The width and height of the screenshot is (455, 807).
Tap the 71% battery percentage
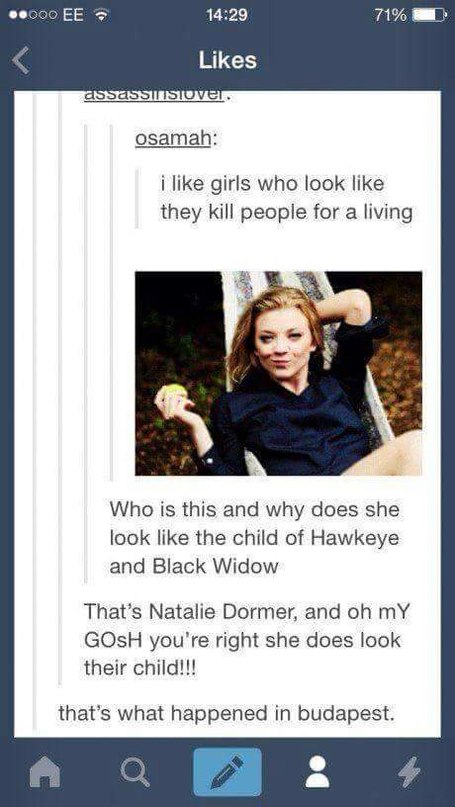pyautogui.click(x=391, y=15)
